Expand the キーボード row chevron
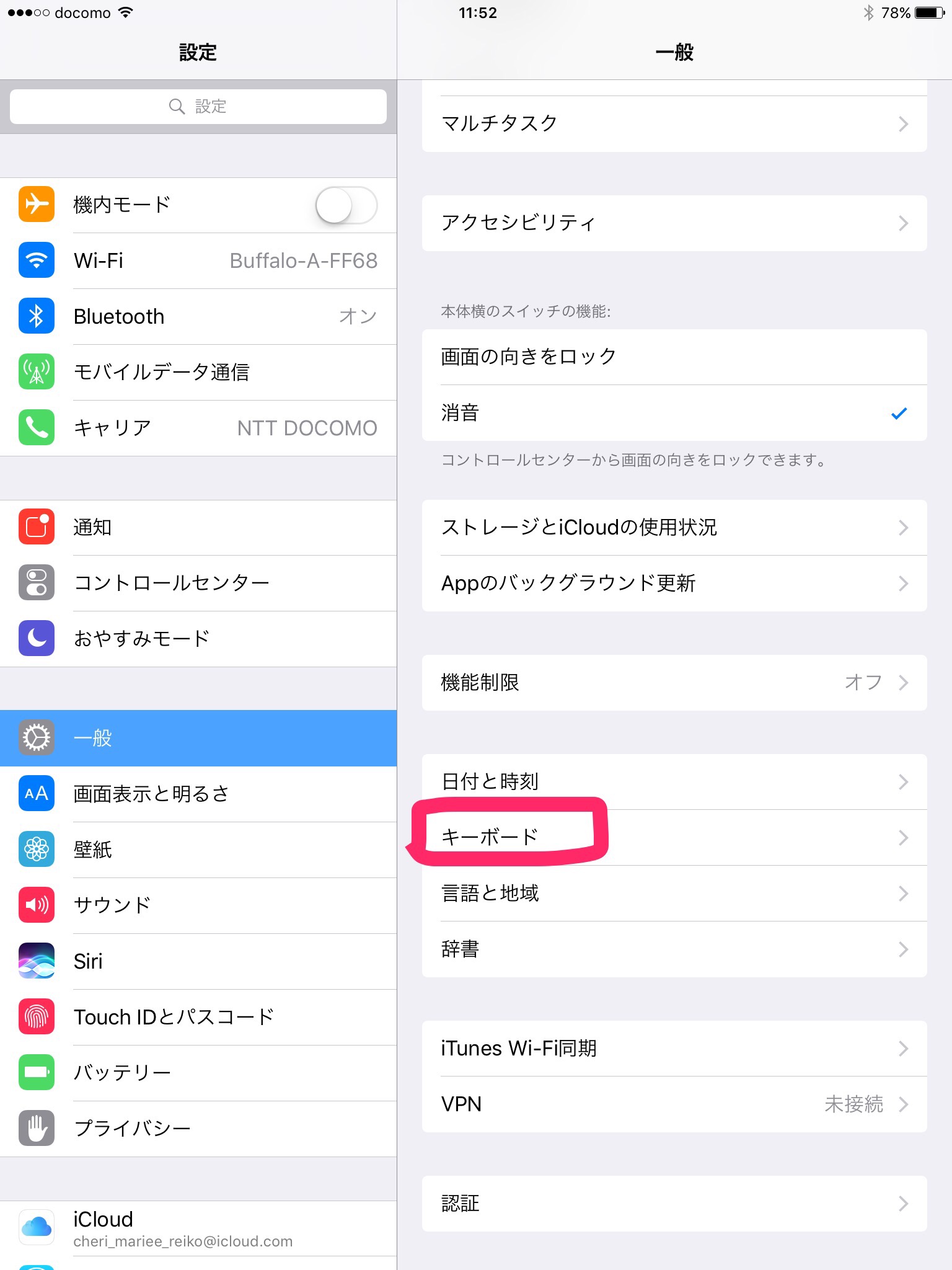This screenshot has width=952, height=1270. [x=904, y=838]
